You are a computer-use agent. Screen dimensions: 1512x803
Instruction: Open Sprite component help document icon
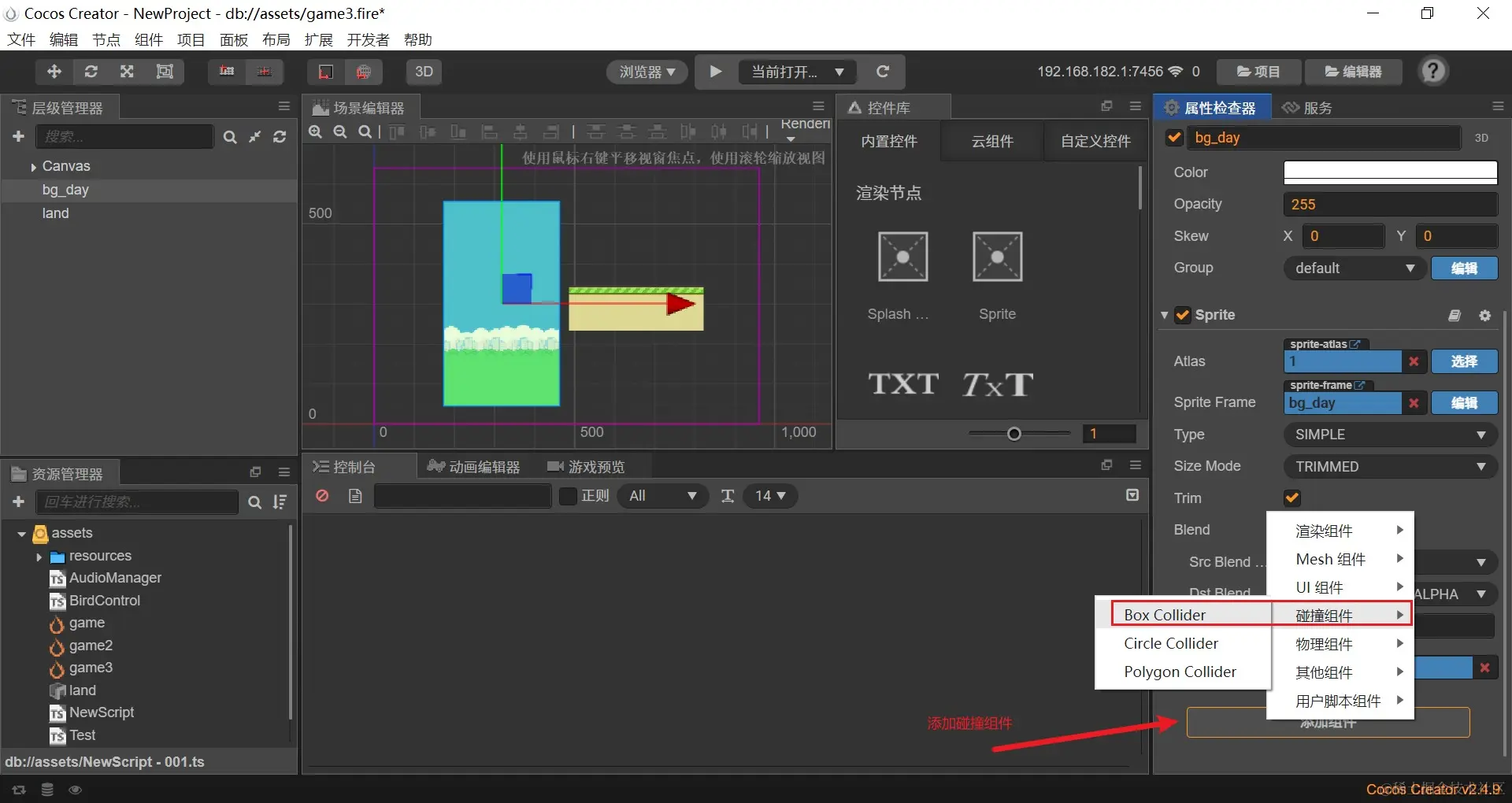pos(1455,315)
